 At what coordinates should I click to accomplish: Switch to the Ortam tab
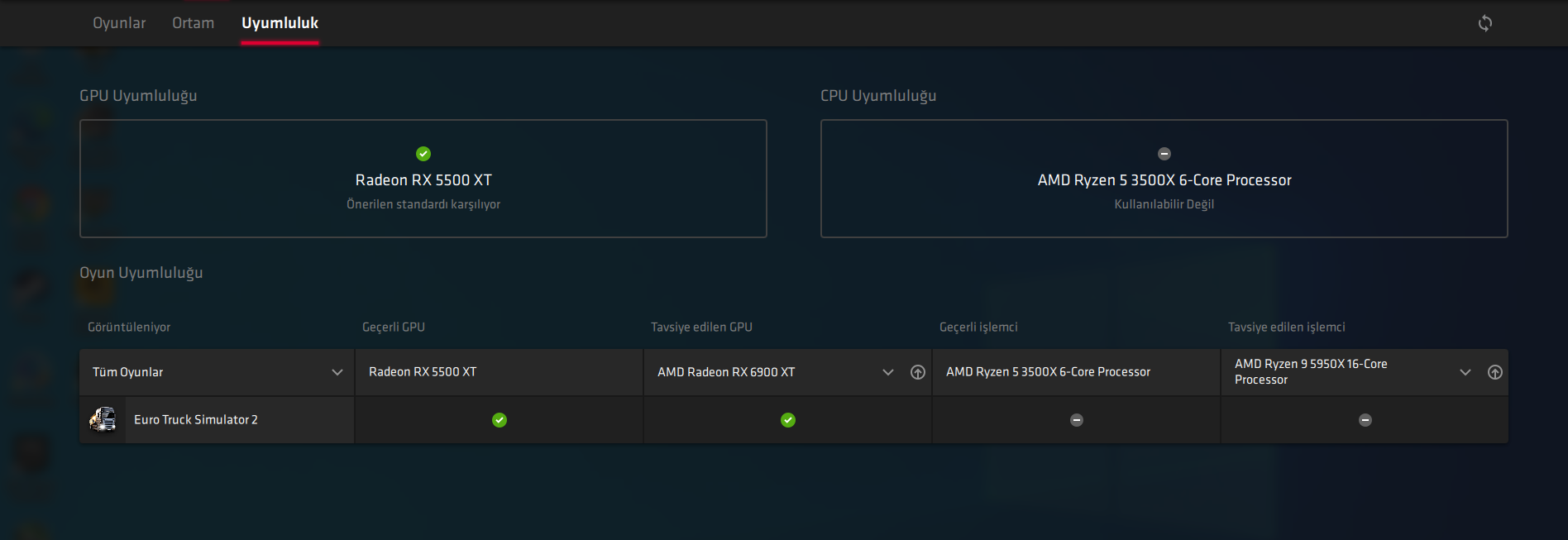[x=193, y=23]
